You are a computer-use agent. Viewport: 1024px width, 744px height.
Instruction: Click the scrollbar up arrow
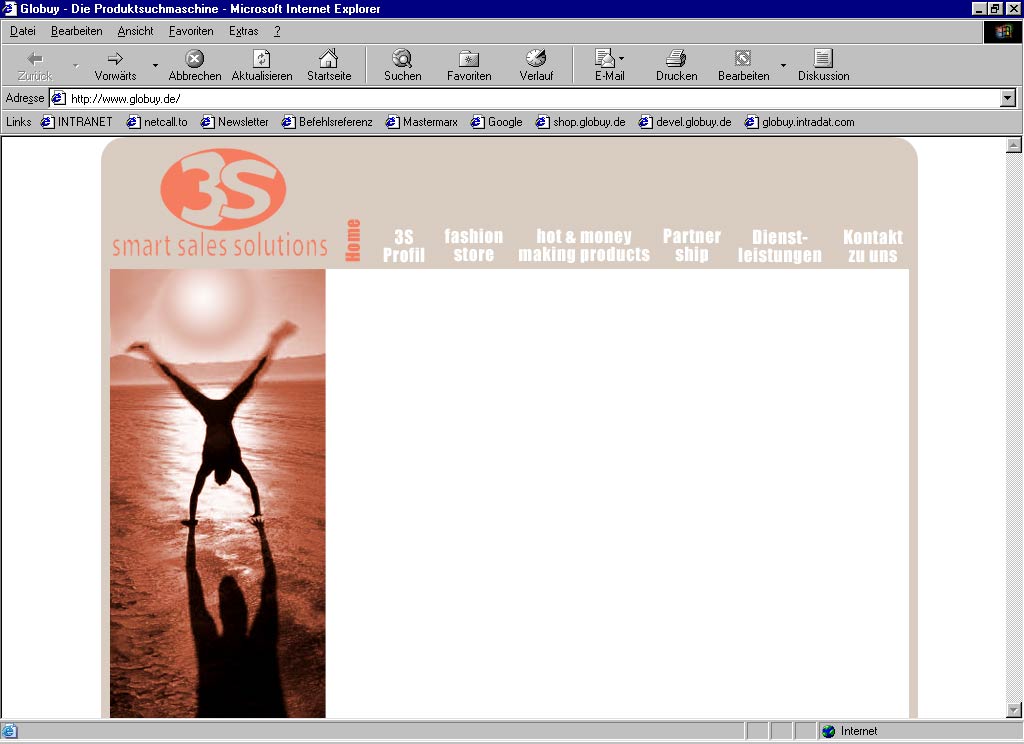pyautogui.click(x=1014, y=145)
